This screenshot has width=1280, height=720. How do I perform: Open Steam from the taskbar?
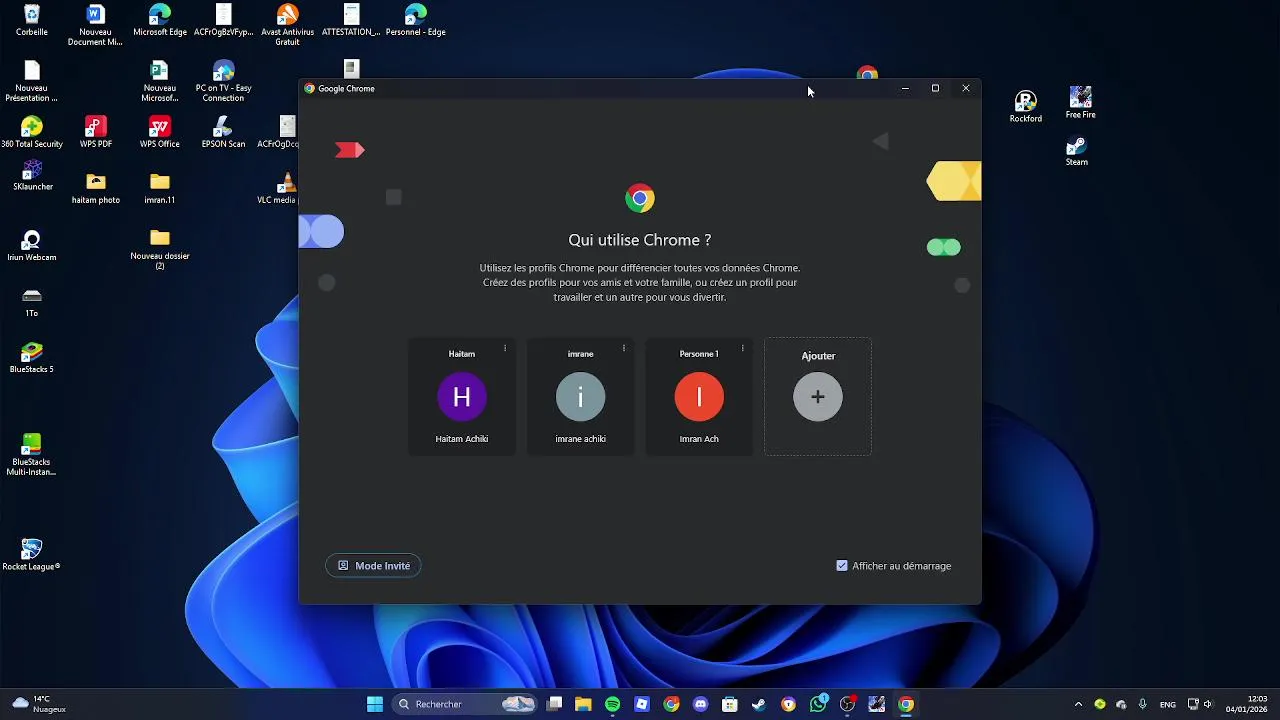pos(759,704)
